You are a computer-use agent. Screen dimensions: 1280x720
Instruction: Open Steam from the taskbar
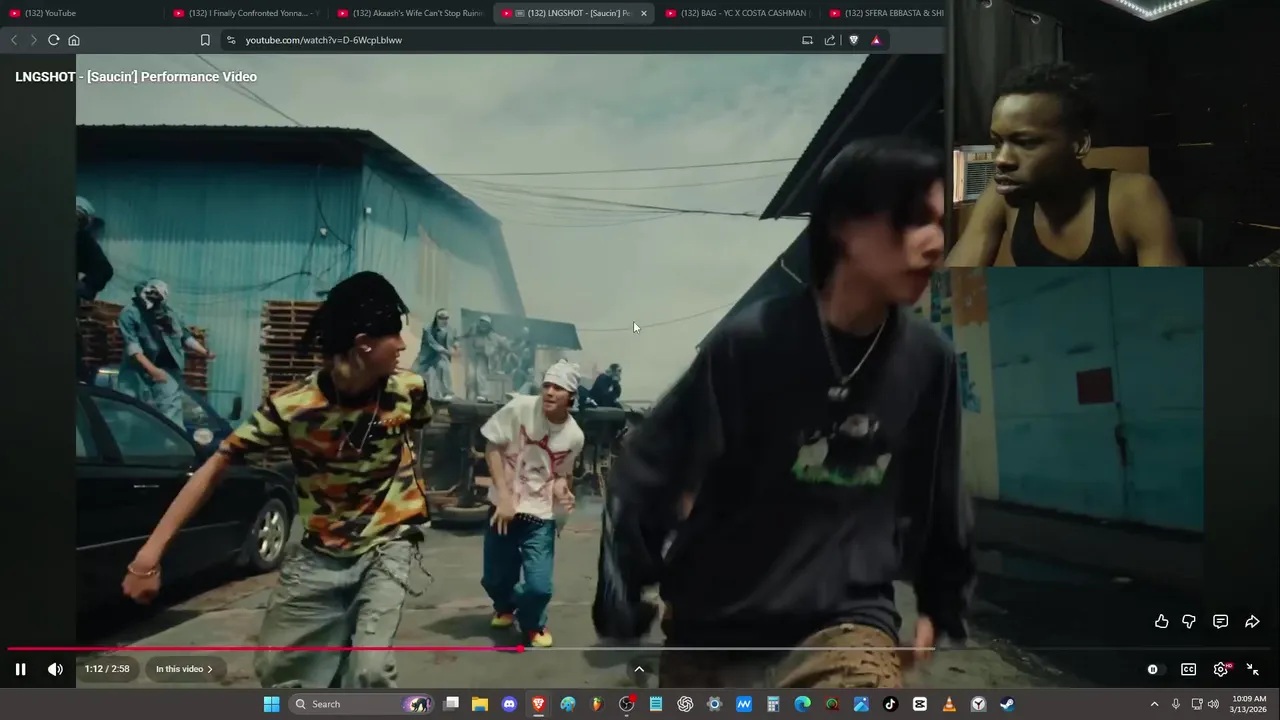click(1007, 704)
